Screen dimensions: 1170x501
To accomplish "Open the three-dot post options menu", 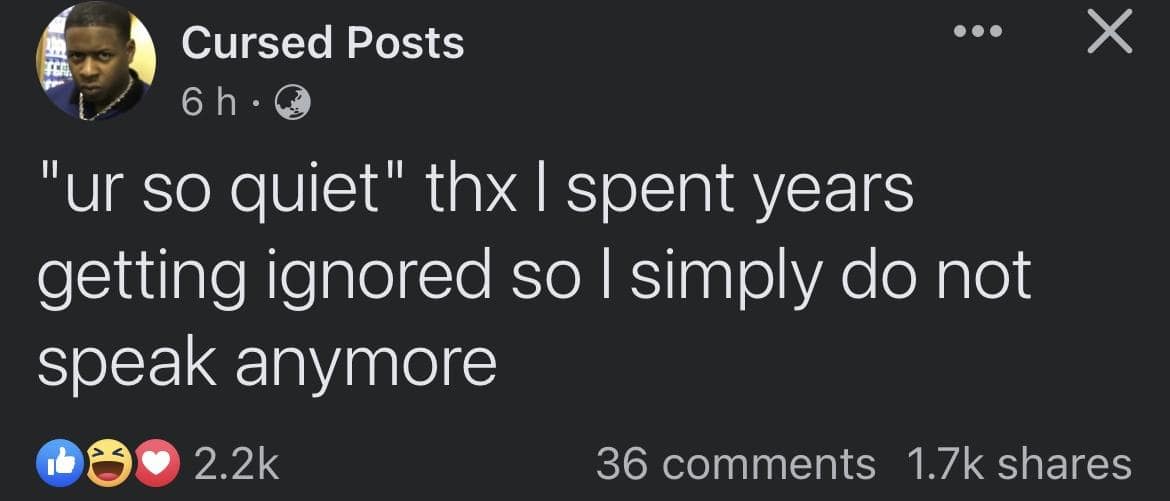I will pyautogui.click(x=977, y=32).
